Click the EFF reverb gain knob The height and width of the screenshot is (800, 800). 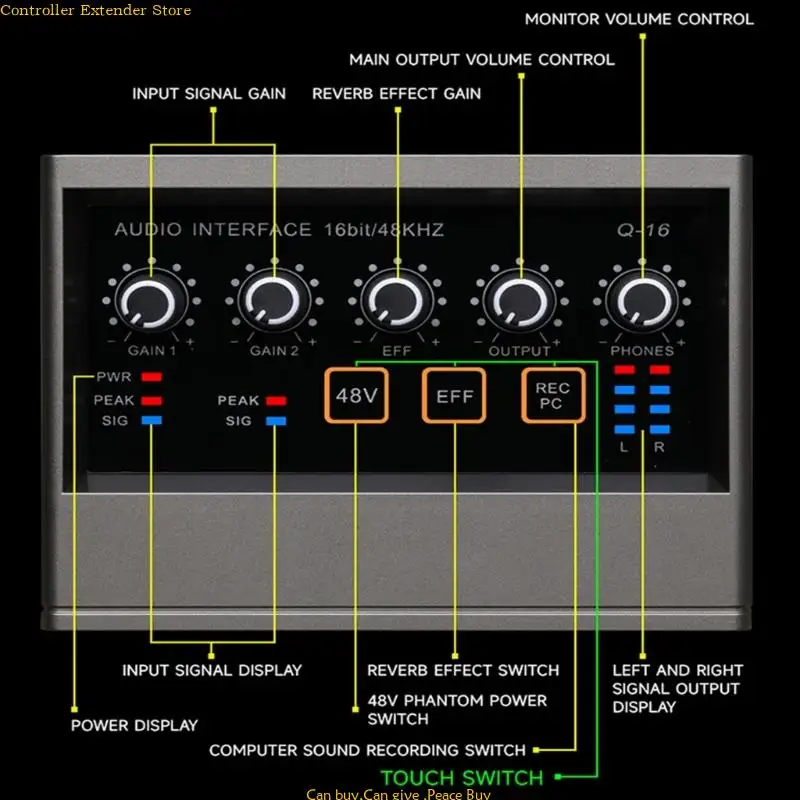tap(397, 302)
